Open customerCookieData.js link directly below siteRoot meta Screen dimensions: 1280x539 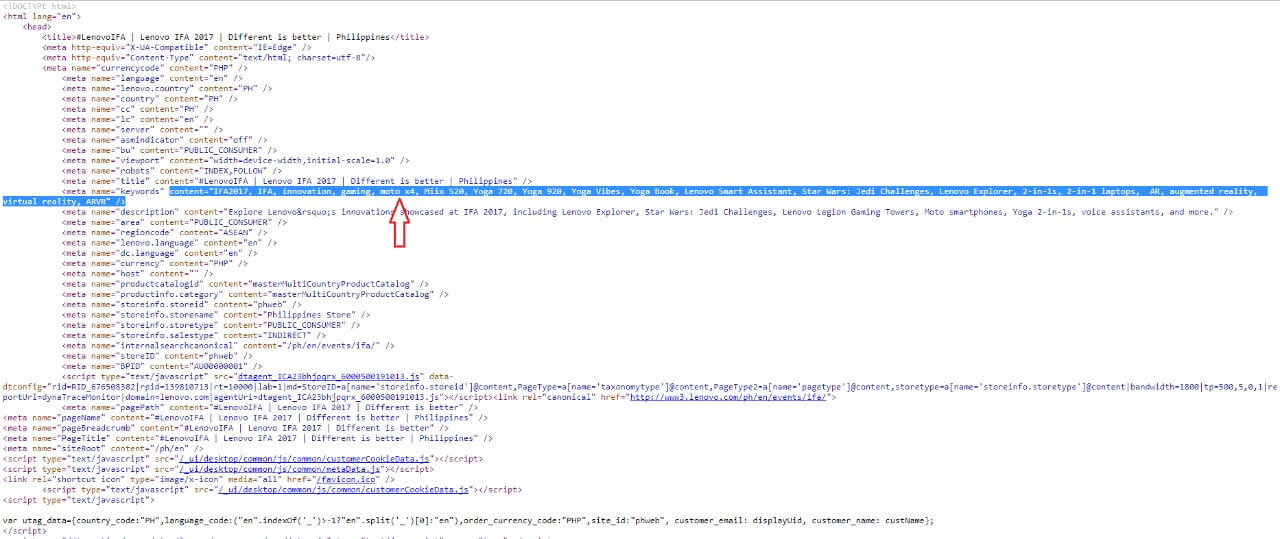click(305, 458)
